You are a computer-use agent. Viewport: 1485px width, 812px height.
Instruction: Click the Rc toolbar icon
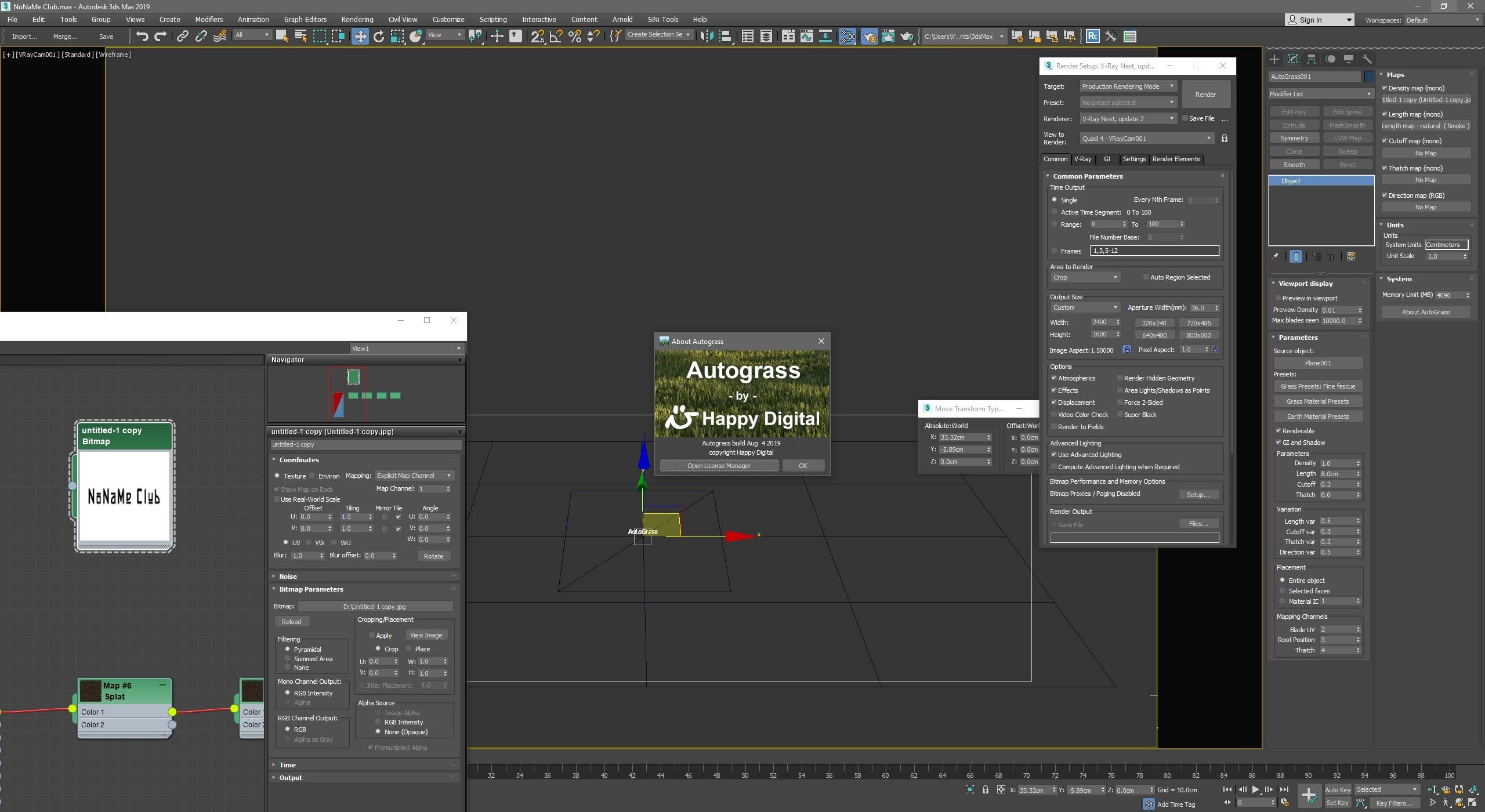click(1092, 36)
